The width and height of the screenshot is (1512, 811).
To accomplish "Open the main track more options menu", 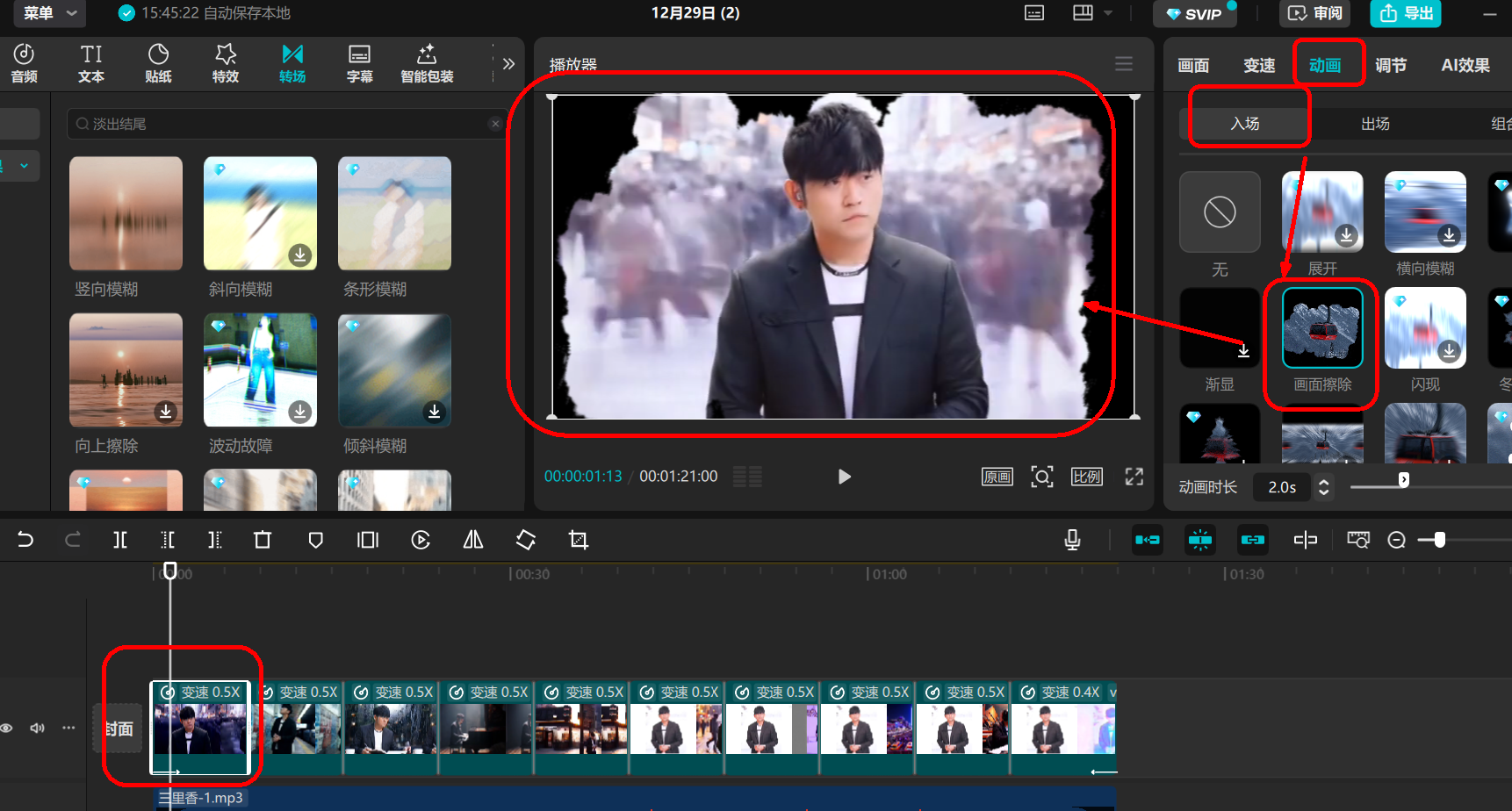I will 68,728.
